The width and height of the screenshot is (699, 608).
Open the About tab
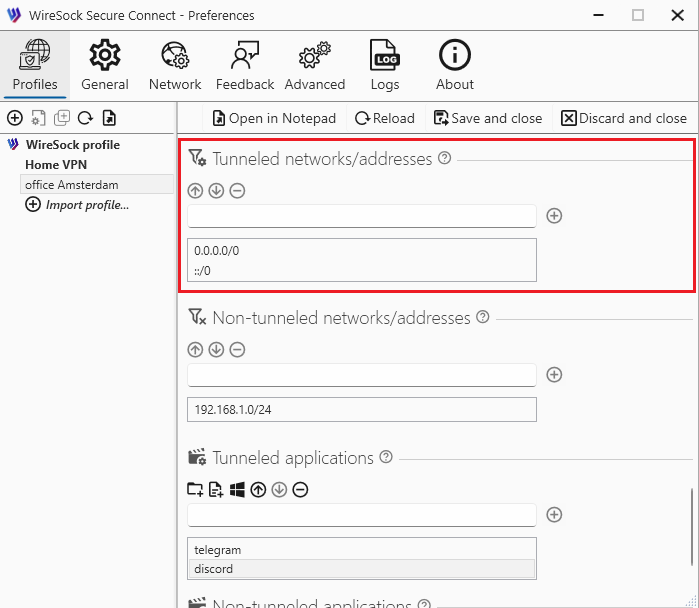(455, 65)
